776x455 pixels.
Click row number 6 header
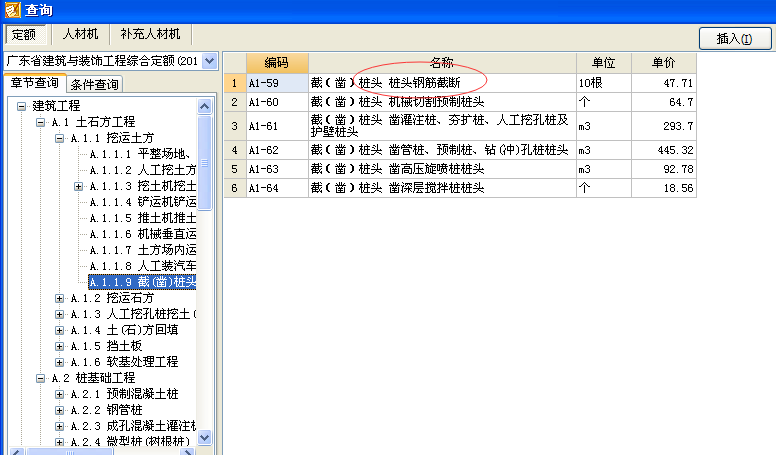235,188
